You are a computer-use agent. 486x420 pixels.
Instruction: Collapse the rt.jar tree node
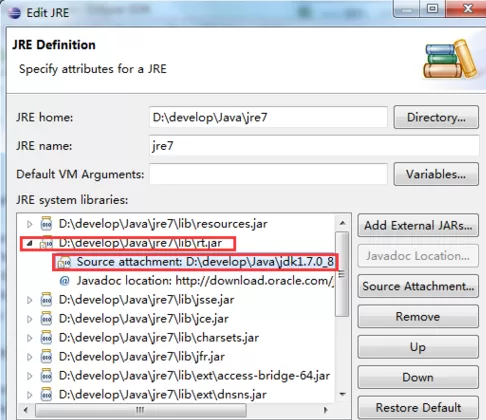coord(30,244)
